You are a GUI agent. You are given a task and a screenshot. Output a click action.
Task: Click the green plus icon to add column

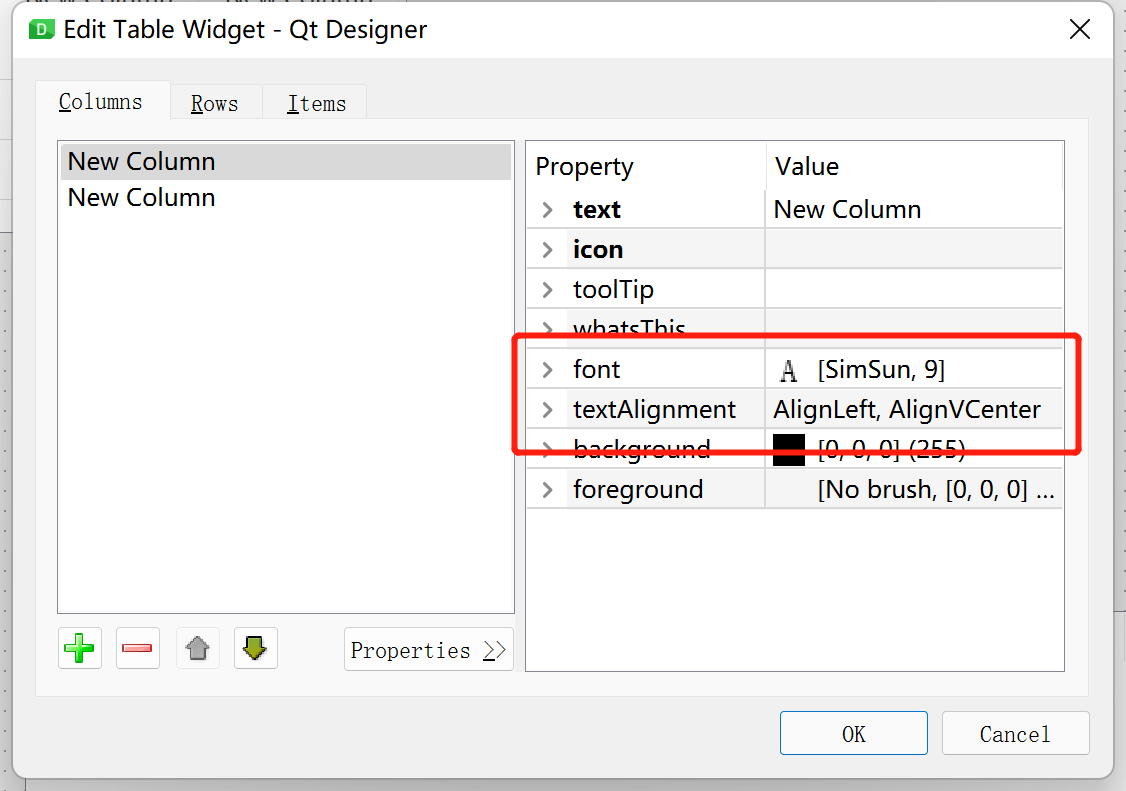79,648
